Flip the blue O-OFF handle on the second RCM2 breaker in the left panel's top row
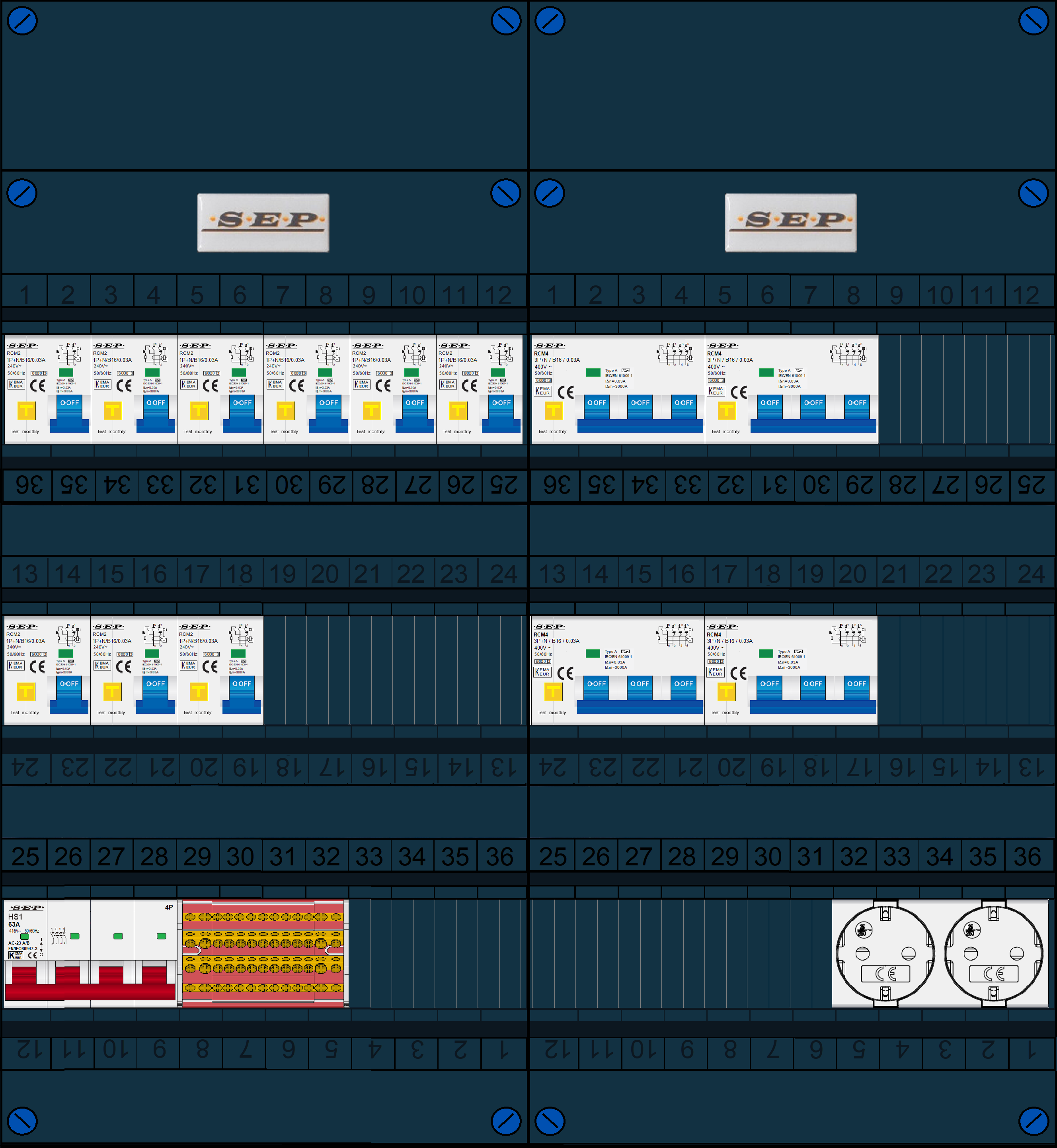Image resolution: width=1057 pixels, height=1148 pixels. (x=156, y=413)
